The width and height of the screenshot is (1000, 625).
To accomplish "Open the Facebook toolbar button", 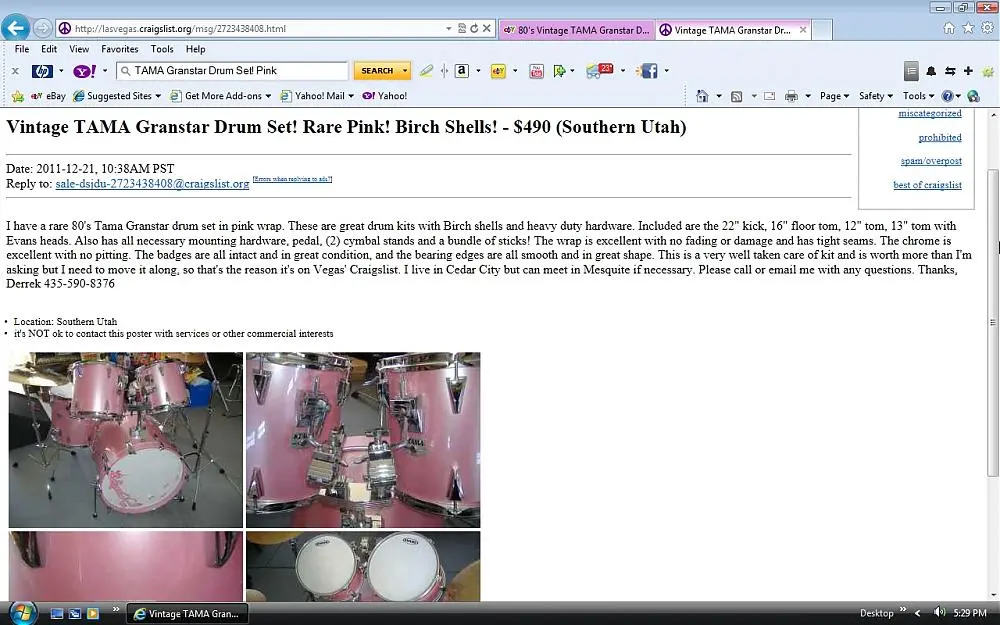I will click(647, 71).
